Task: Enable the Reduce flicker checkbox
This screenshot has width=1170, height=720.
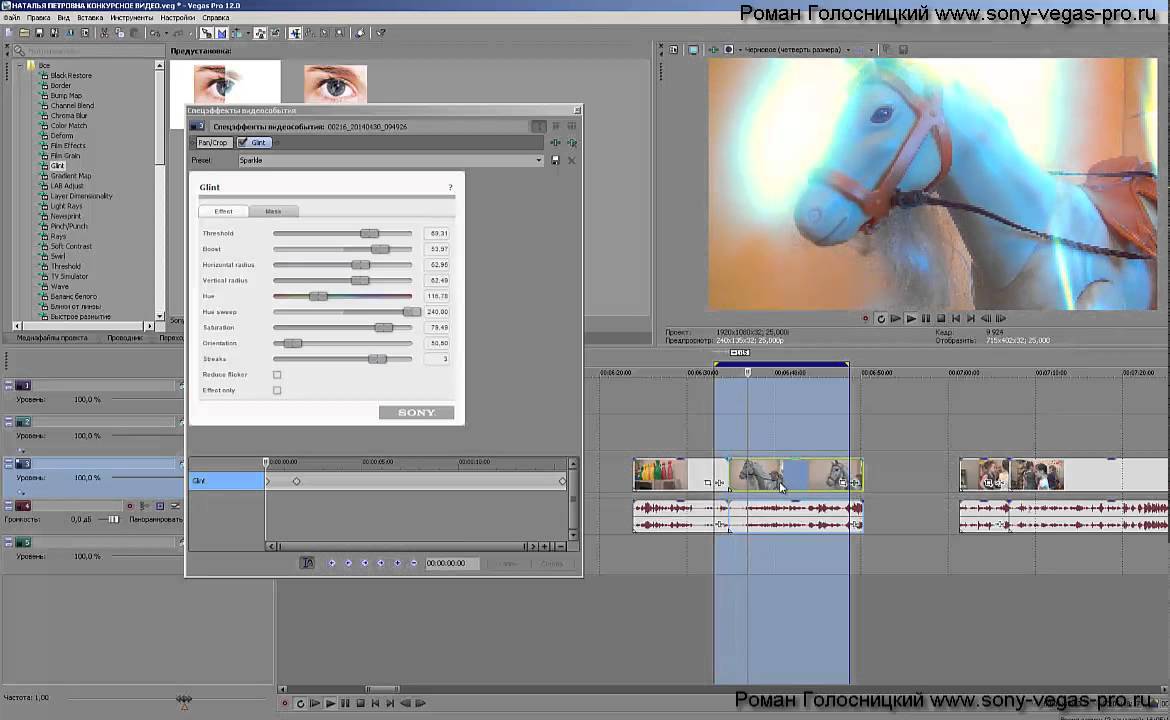Action: [277, 375]
